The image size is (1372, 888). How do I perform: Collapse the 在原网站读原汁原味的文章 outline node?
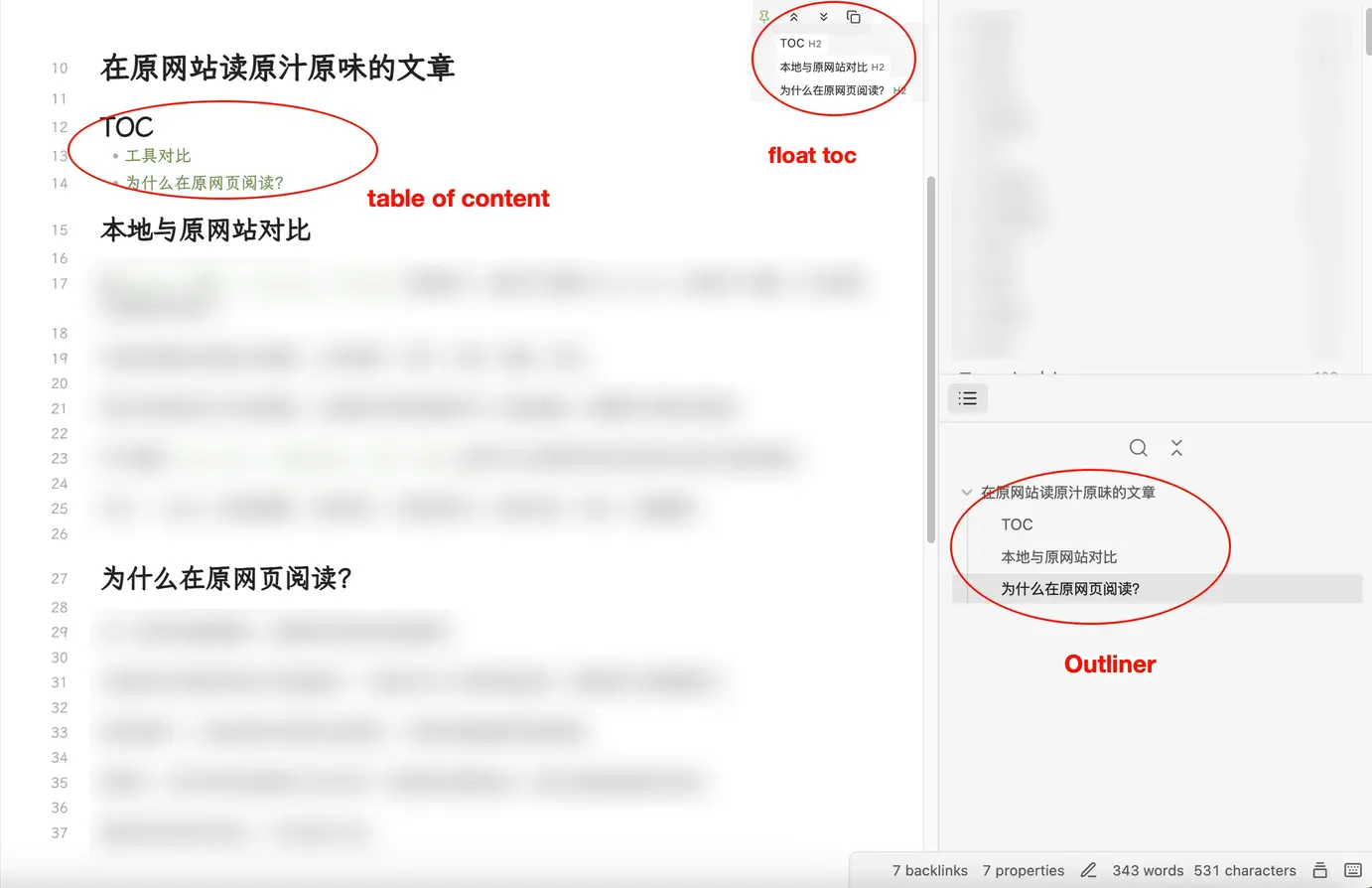click(x=966, y=493)
